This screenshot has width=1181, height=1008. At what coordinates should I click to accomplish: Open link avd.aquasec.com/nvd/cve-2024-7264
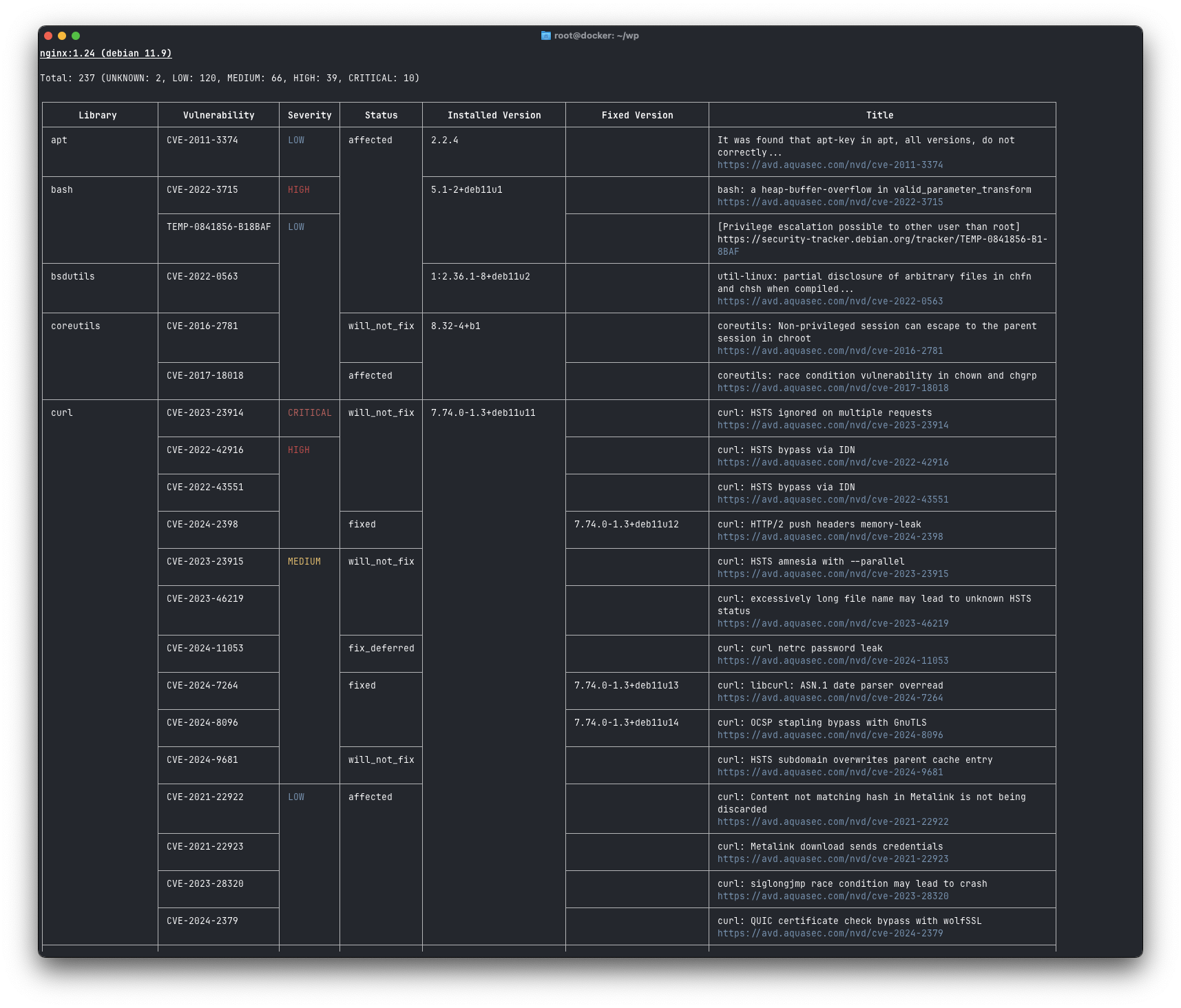tap(830, 698)
